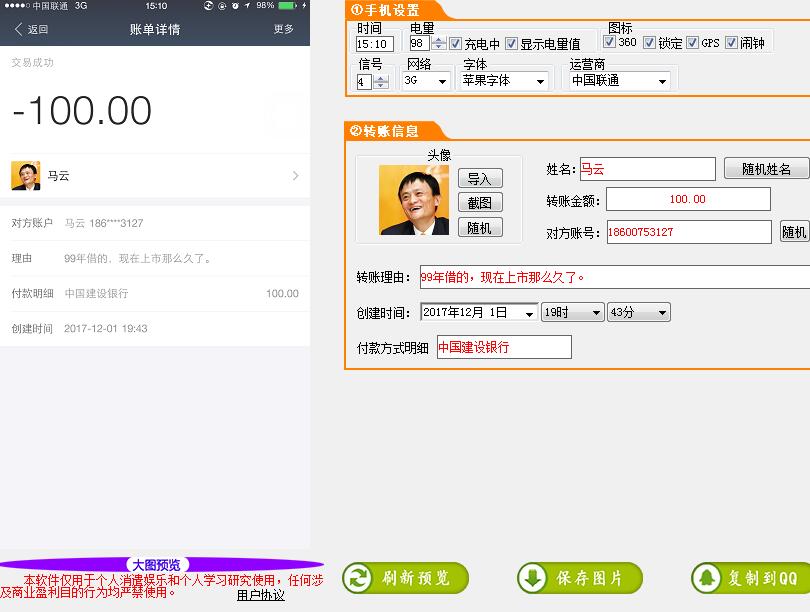
Task: Click the 随机姓名 button
Action: click(767, 169)
